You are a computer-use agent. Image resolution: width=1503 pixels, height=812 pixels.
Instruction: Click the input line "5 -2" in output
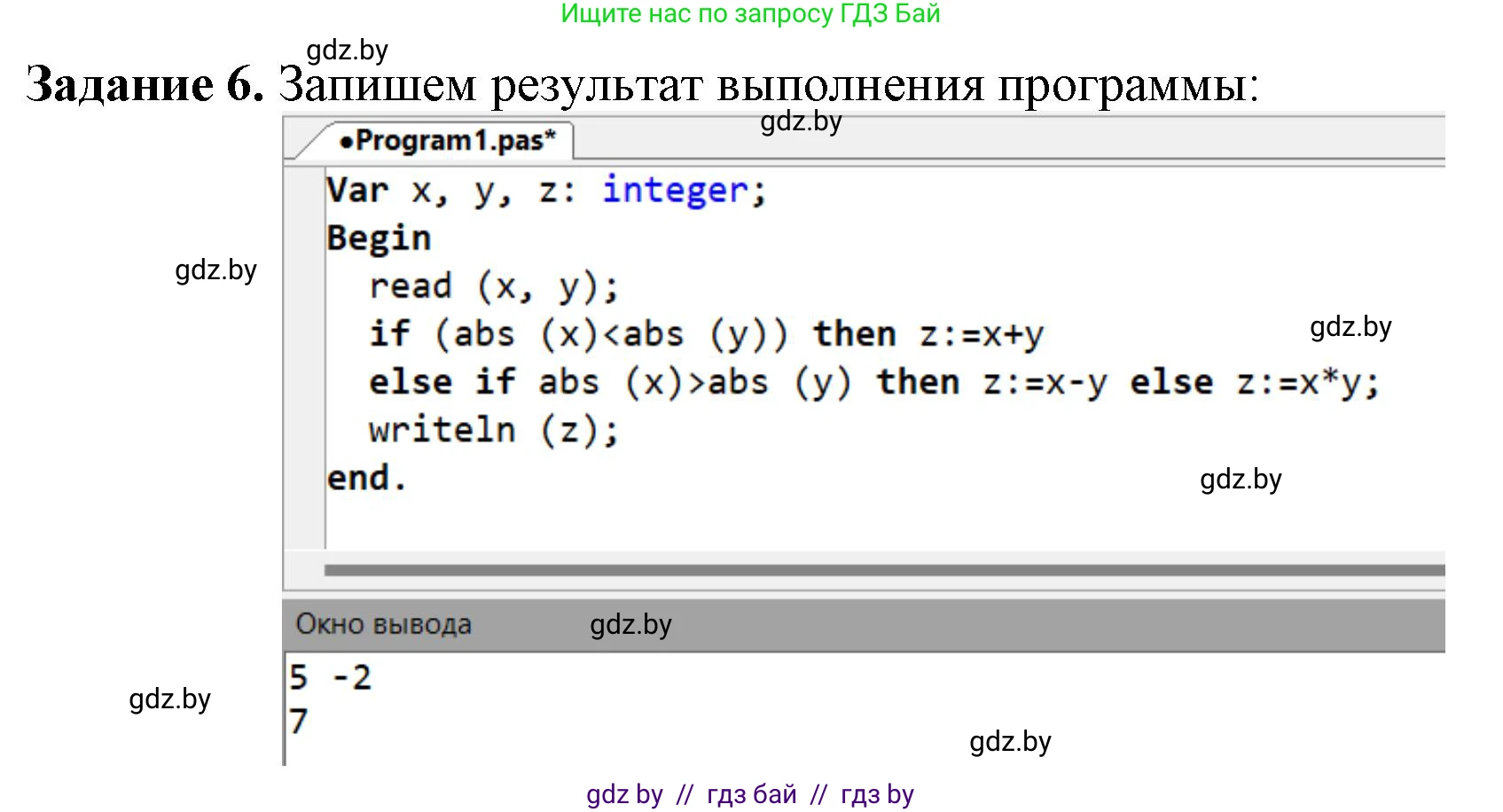(330, 678)
